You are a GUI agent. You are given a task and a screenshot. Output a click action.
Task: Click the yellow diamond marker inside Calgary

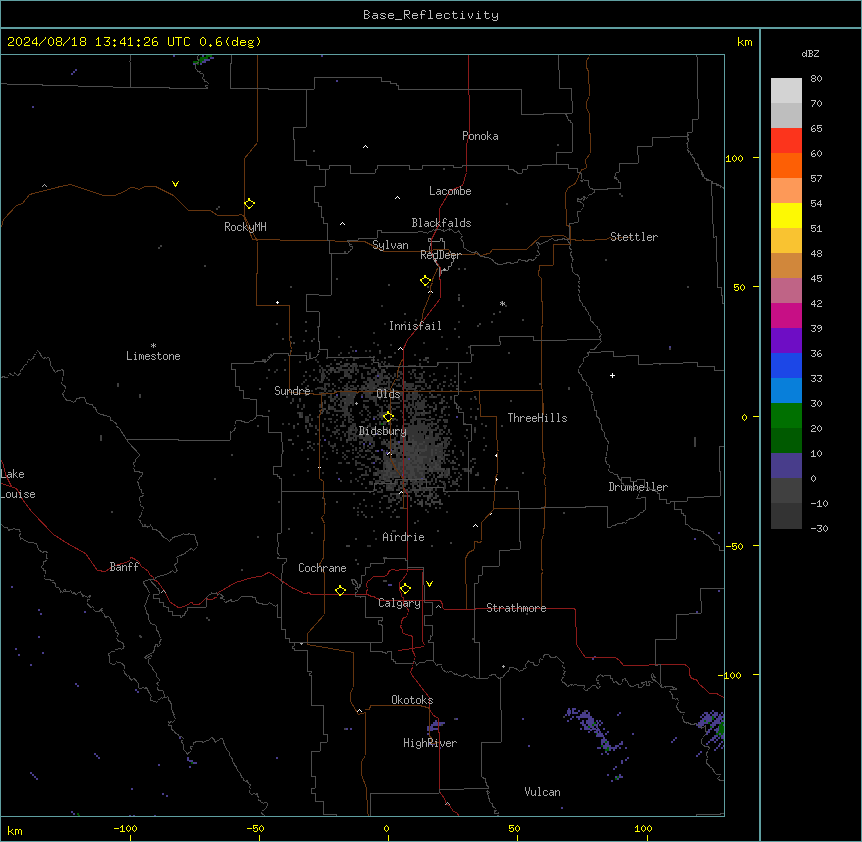coord(405,589)
